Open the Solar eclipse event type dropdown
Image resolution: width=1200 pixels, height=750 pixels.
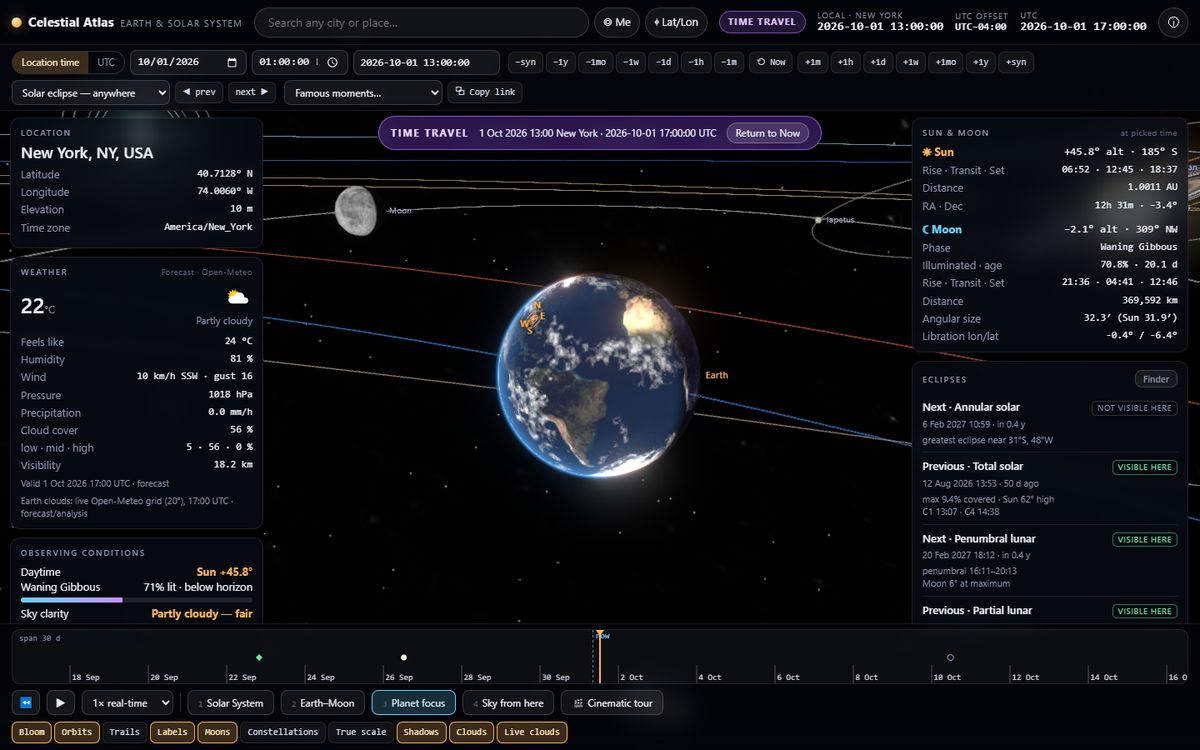91,92
